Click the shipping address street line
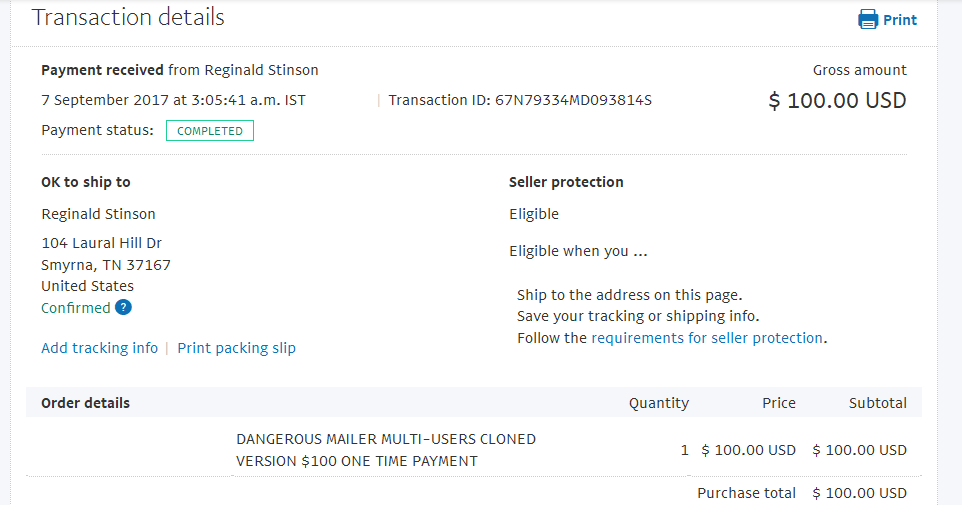Viewport: 962px width, 505px height. [x=101, y=243]
